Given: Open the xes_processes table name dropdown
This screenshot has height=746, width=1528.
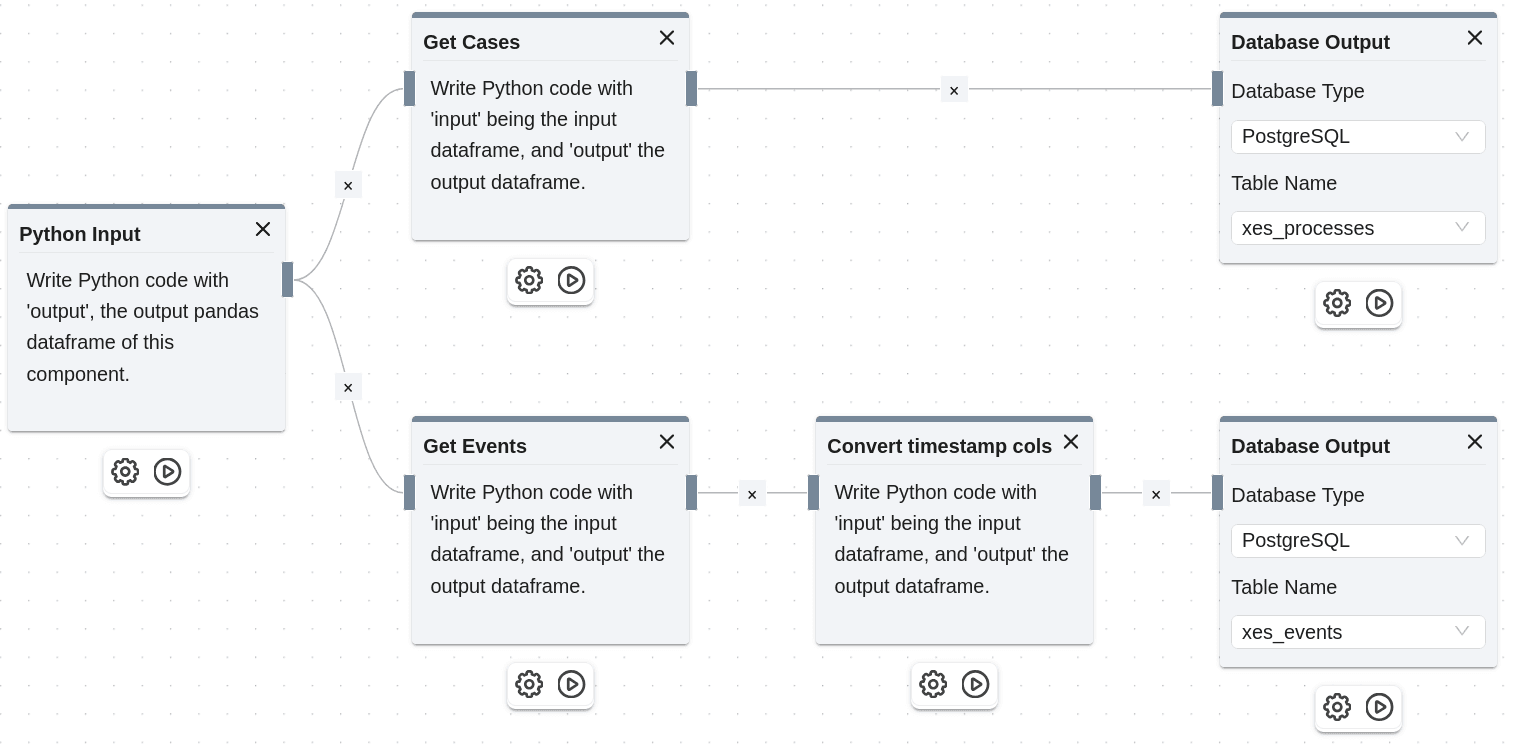Looking at the screenshot, I should tap(1358, 228).
